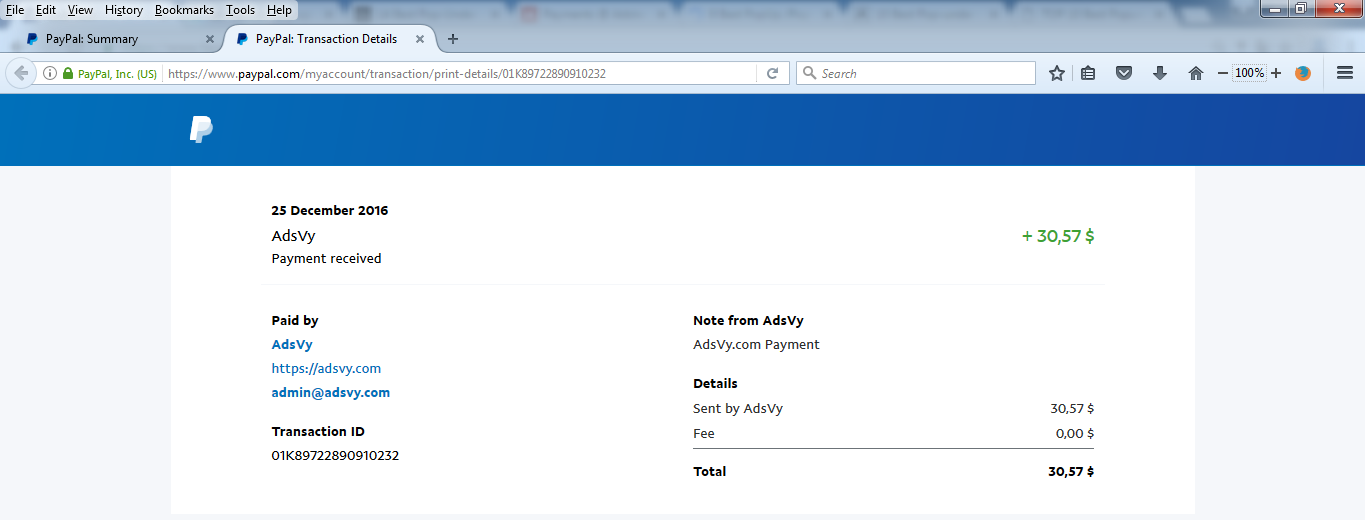This screenshot has height=520, width=1365.
Task: Close the PayPal: Summary tab
Action: pos(210,39)
